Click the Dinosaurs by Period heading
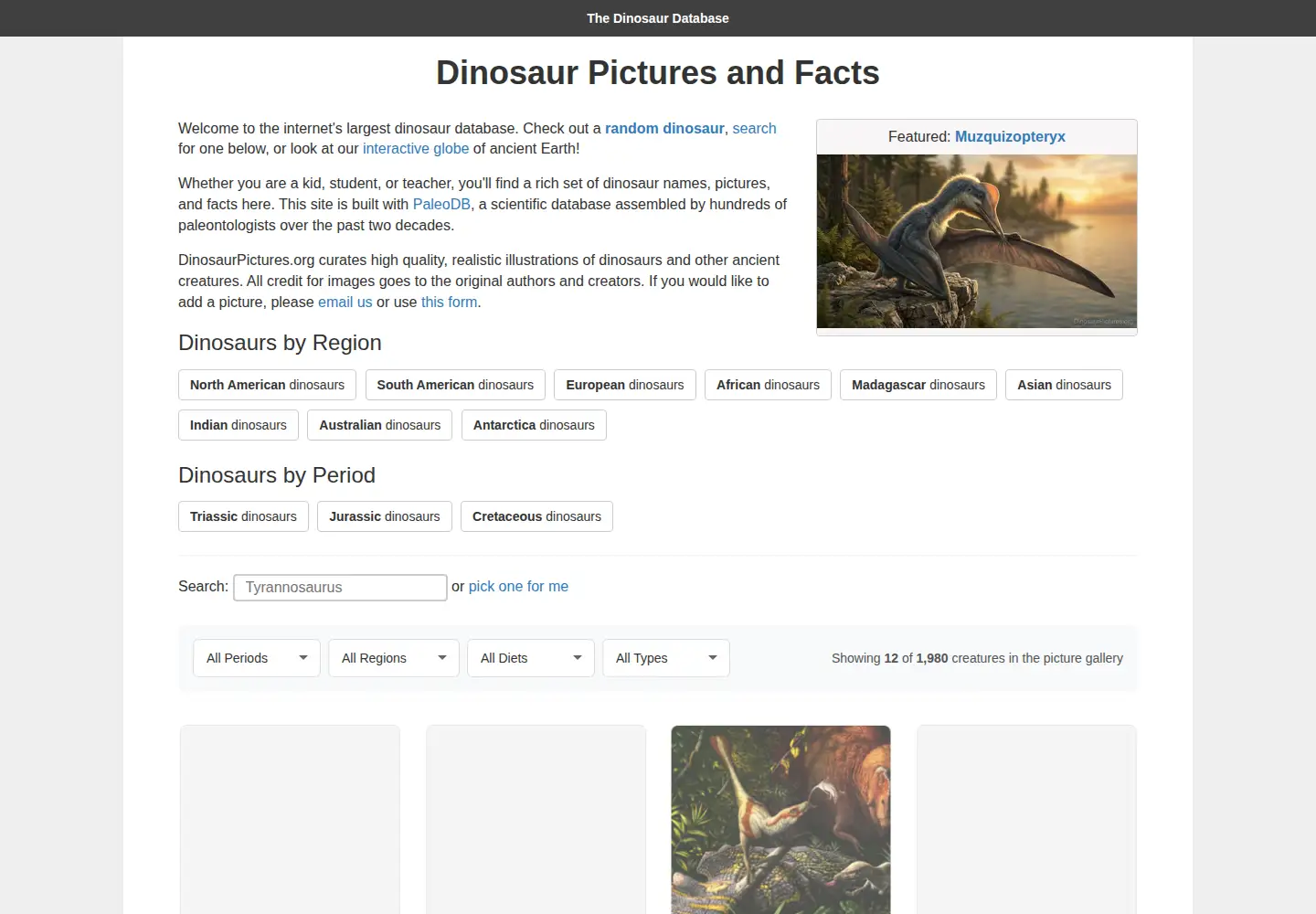 [277, 475]
